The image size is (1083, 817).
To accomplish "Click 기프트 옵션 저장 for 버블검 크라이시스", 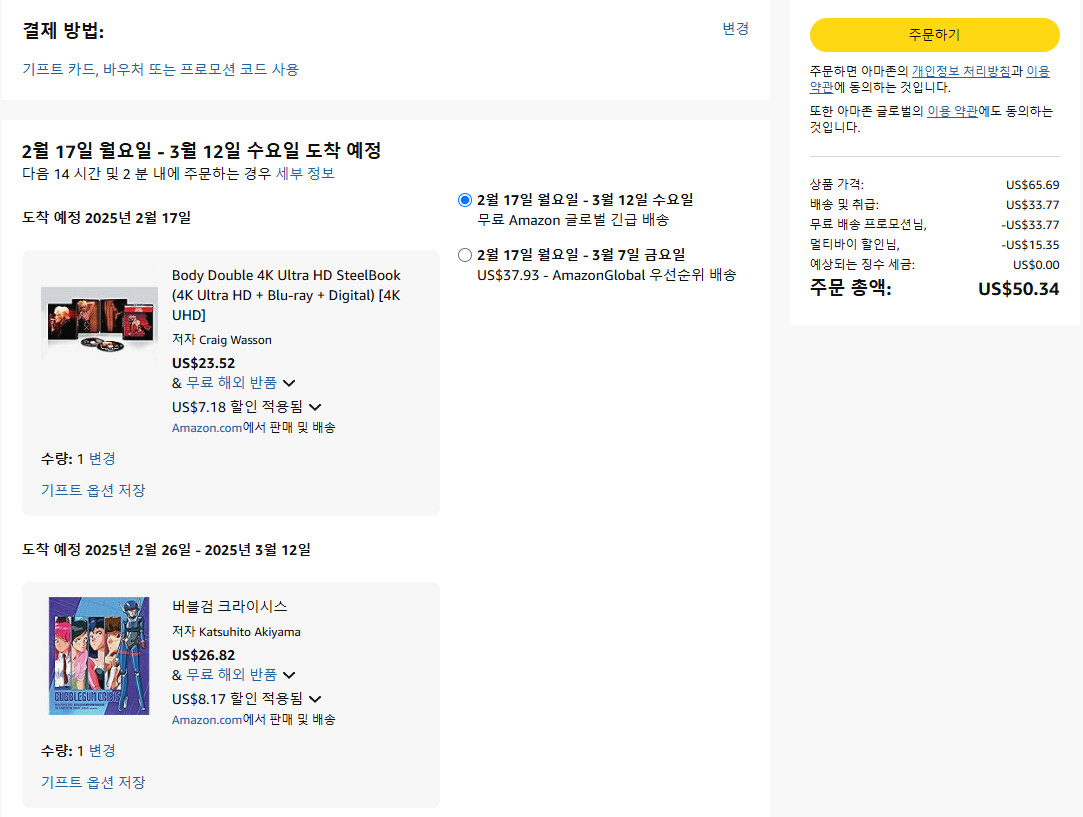I will coord(93,782).
